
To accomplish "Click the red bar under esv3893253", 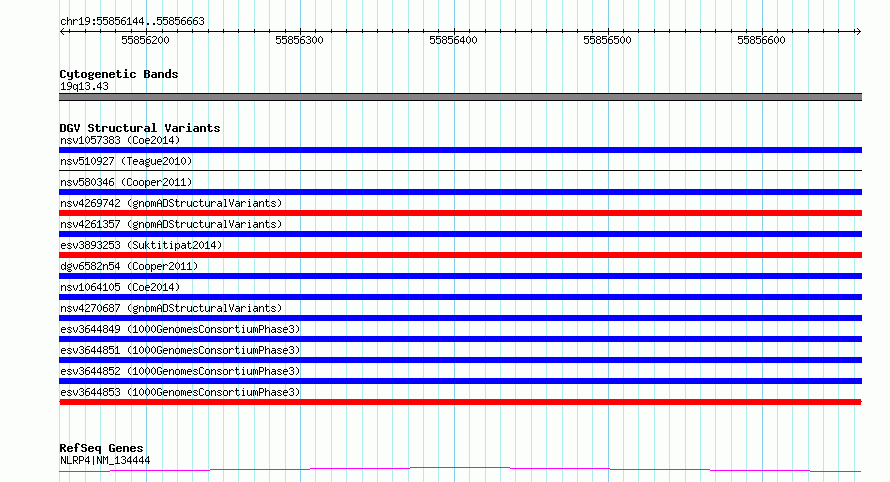I will pos(460,255).
